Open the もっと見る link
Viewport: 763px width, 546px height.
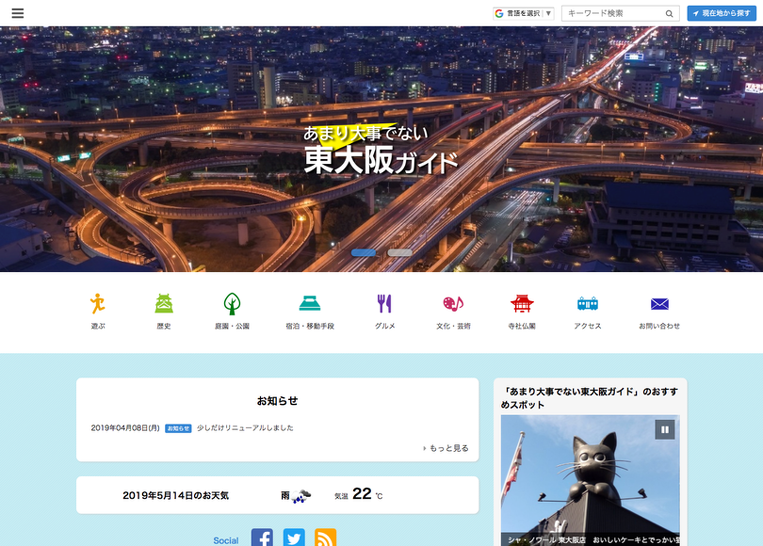446,448
